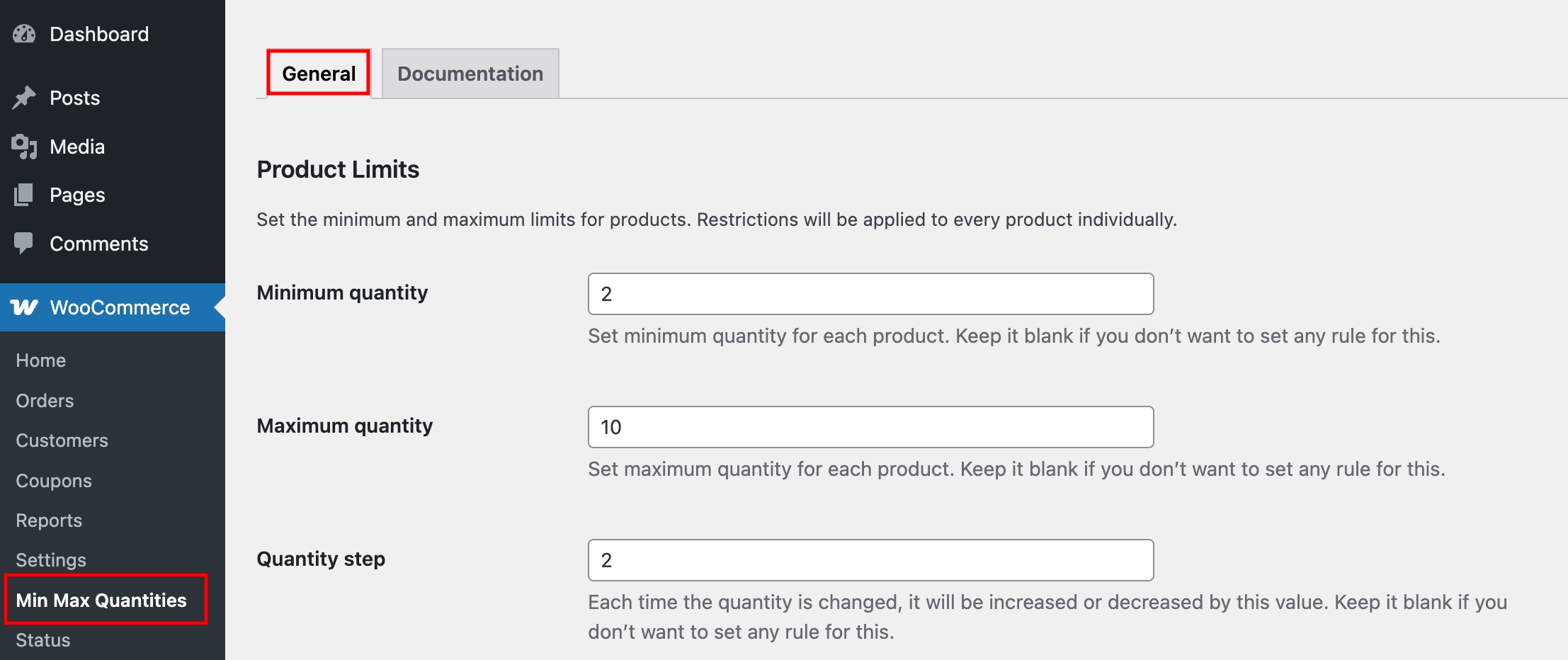Viewport: 1568px width, 660px height.
Task: Click the Dashboard gauge icon
Action: coord(24,34)
